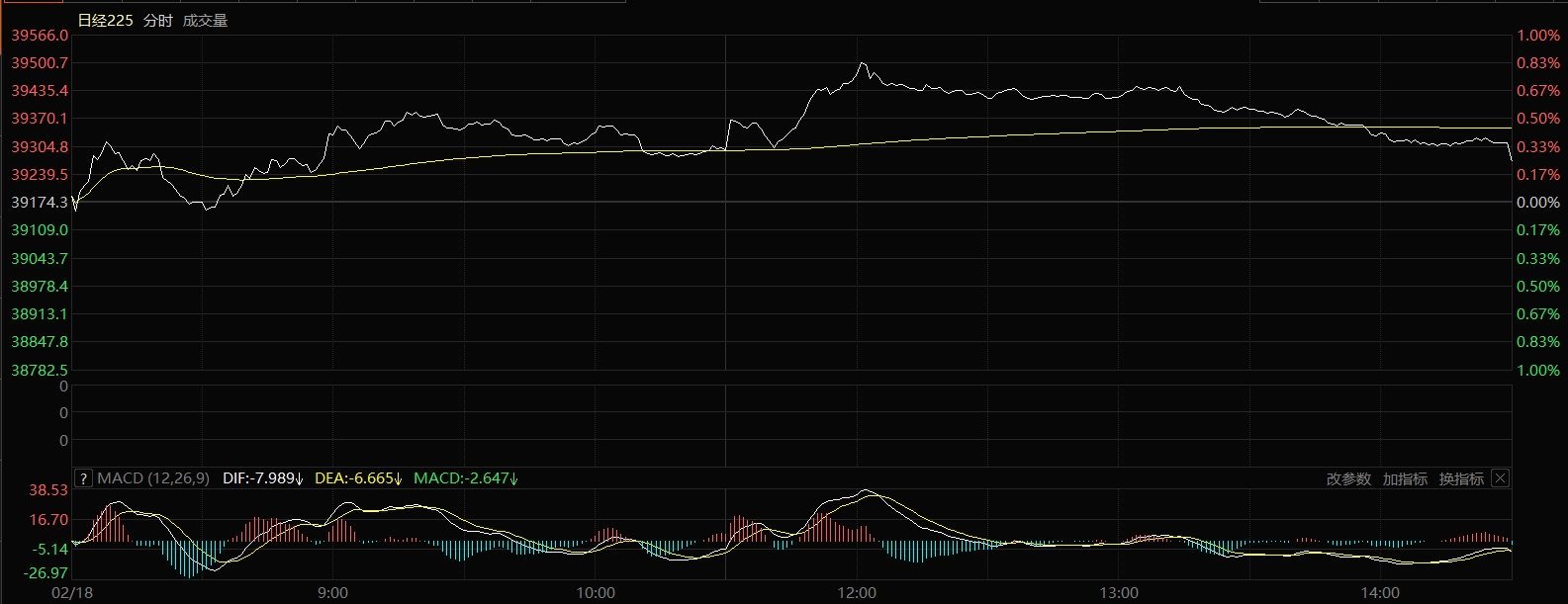Click the 39566.0 top price axis label
Image resolution: width=1568 pixels, height=604 pixels.
point(40,36)
